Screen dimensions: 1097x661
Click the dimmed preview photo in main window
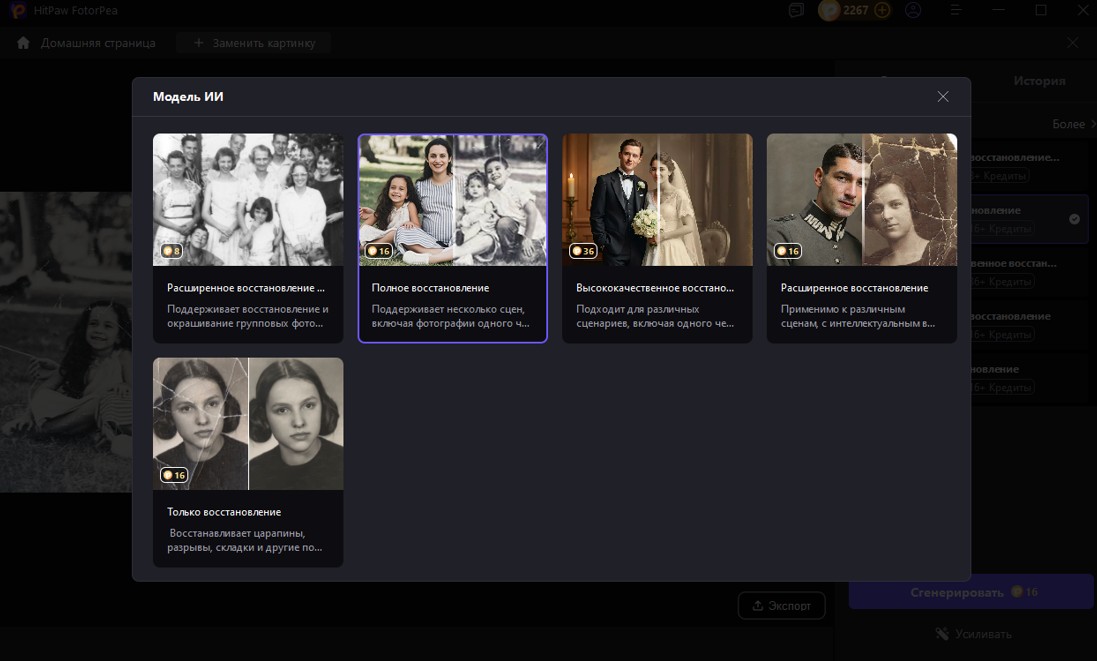pyautogui.click(x=66, y=342)
